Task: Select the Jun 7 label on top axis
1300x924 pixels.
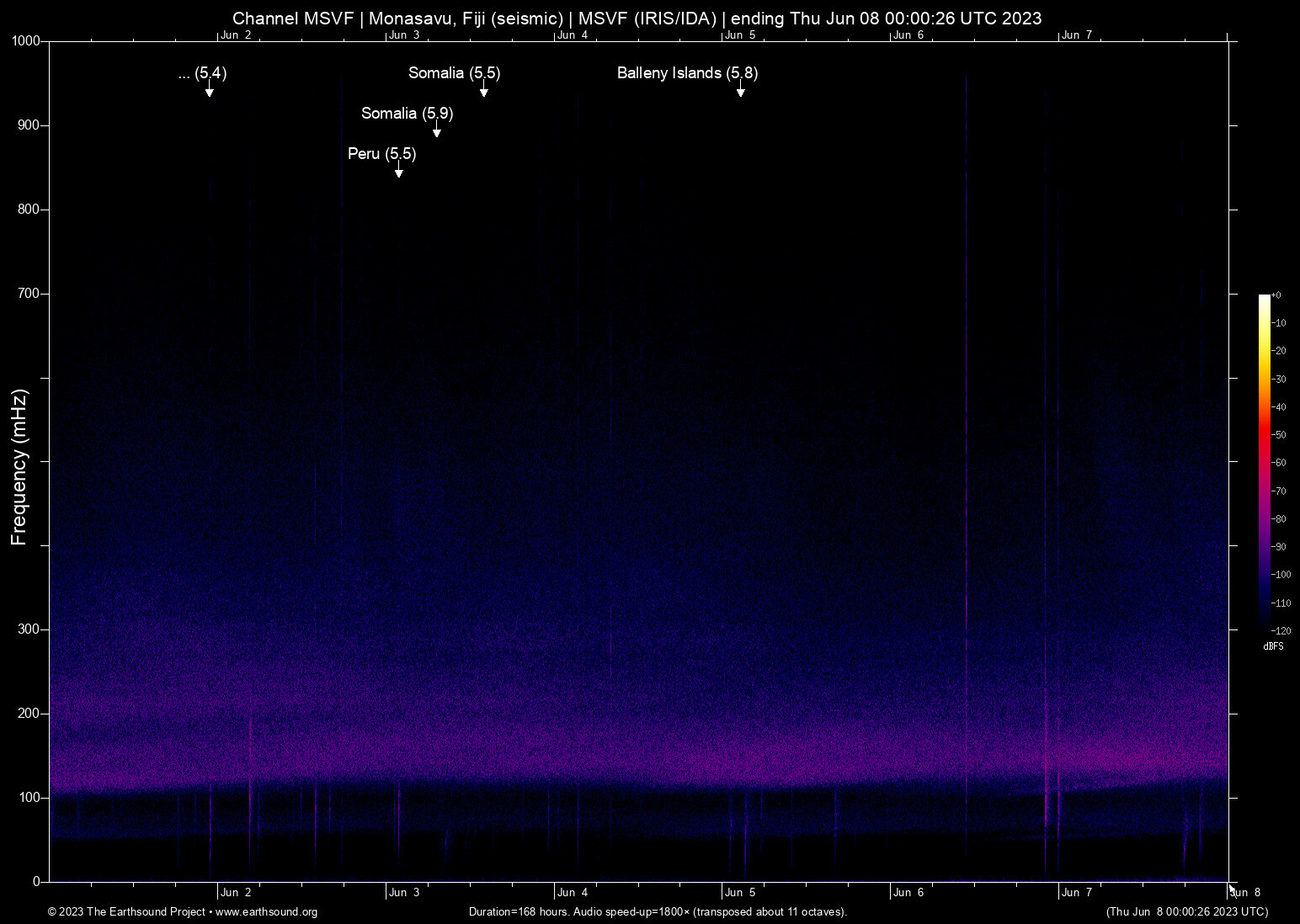Action: [x=1075, y=35]
